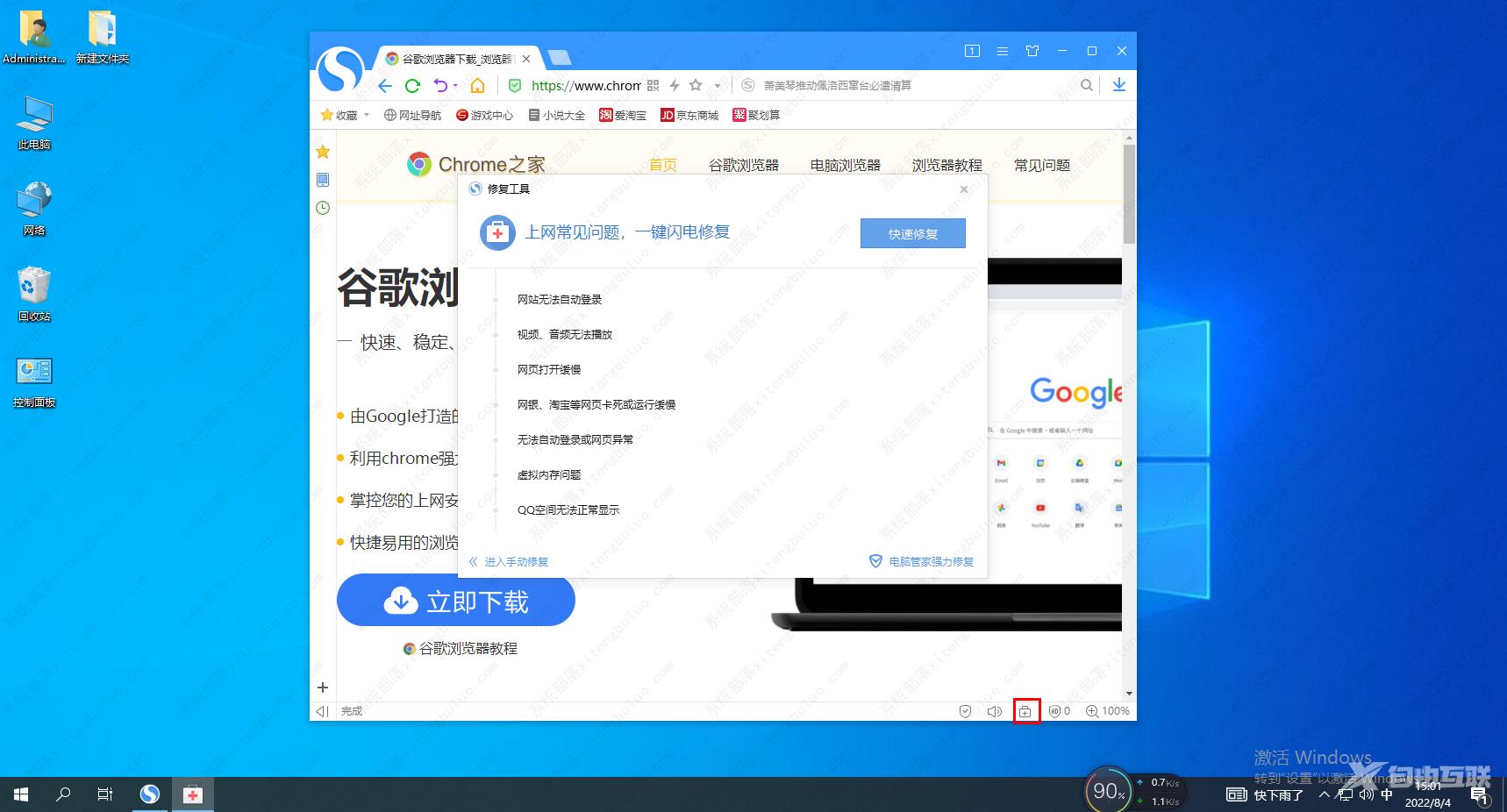This screenshot has width=1507, height=812.
Task: Click the 浏览器教程 nav item
Action: click(947, 165)
